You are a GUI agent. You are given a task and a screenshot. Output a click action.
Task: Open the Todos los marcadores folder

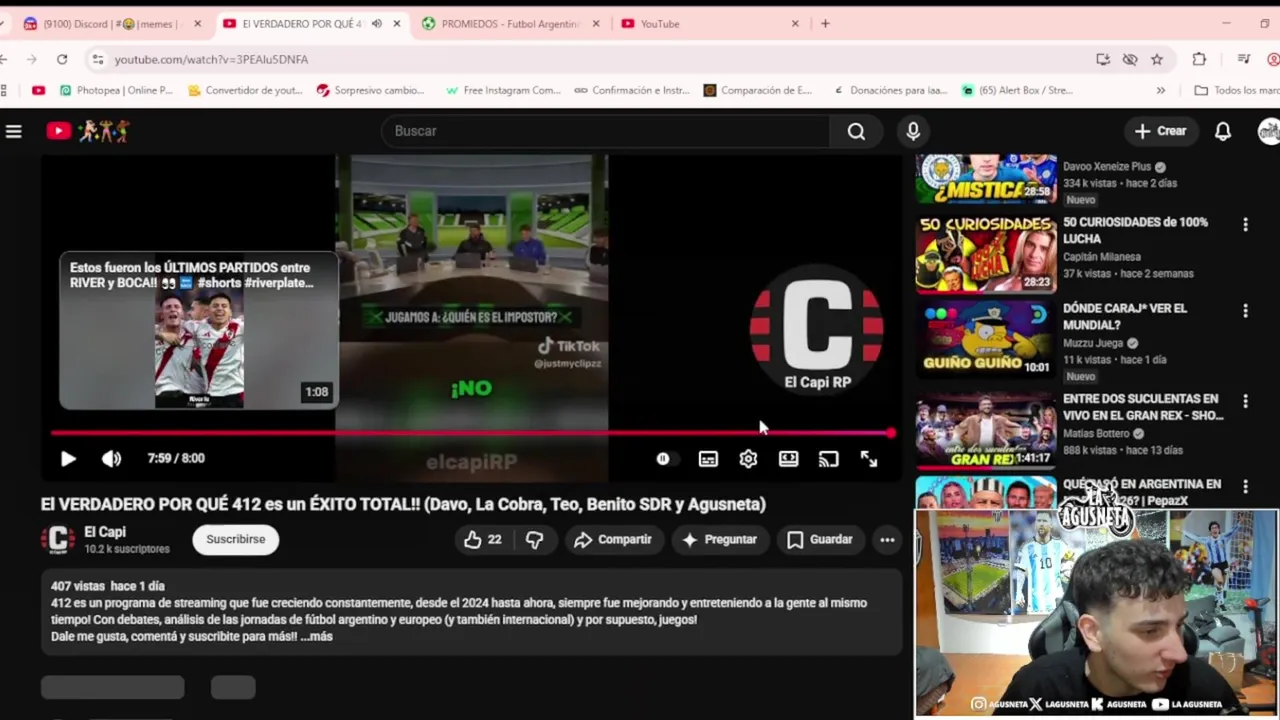1237,90
